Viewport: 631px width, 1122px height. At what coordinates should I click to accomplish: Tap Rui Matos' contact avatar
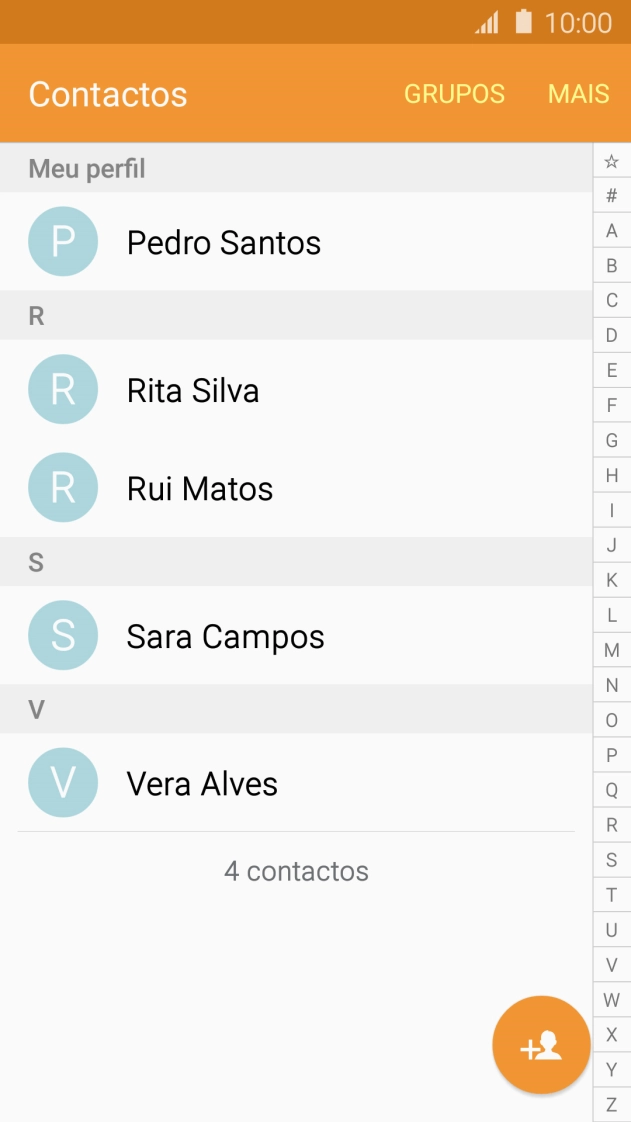click(63, 488)
